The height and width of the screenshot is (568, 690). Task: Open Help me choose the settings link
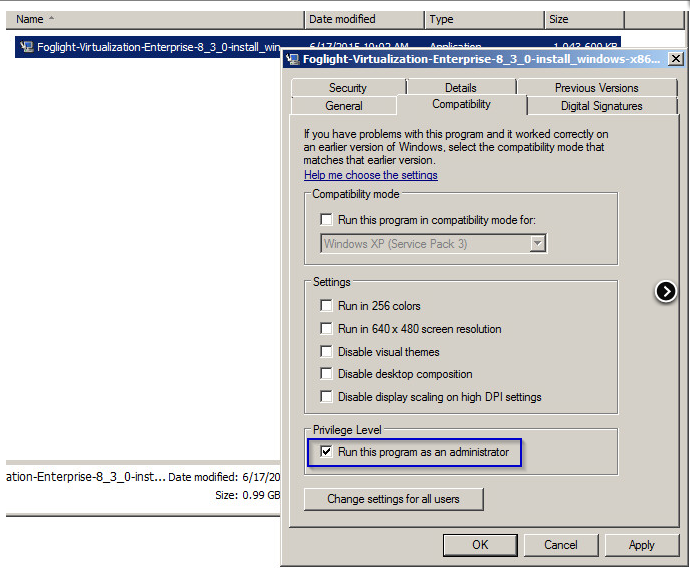(371, 175)
